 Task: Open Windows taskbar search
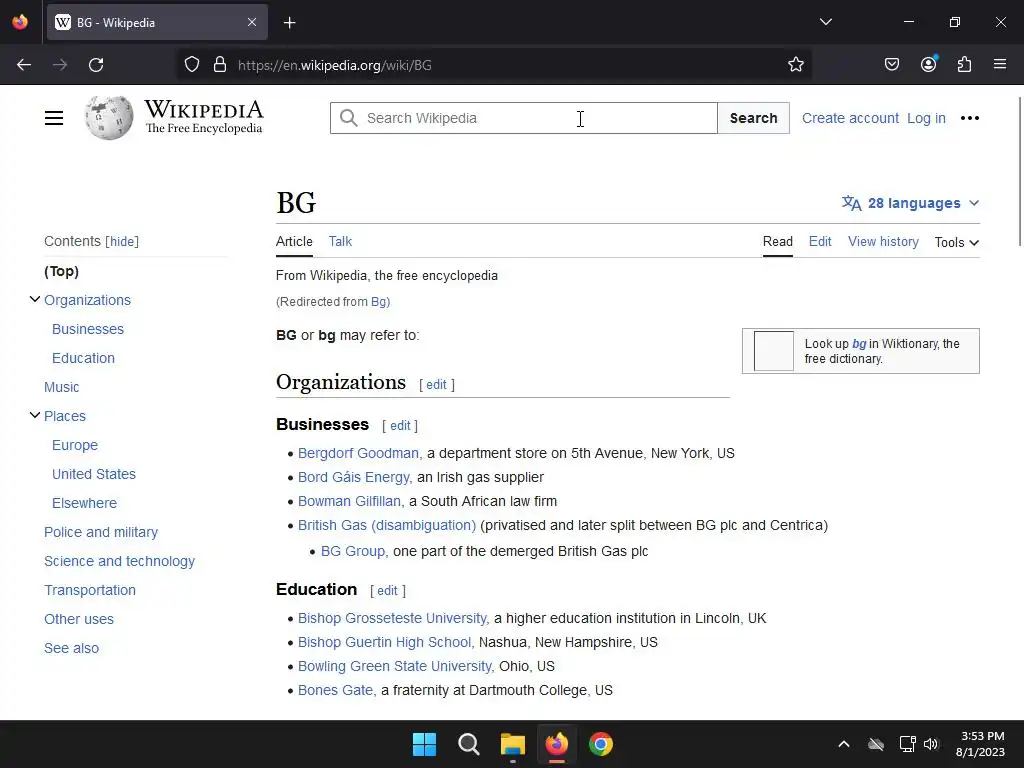click(468, 744)
